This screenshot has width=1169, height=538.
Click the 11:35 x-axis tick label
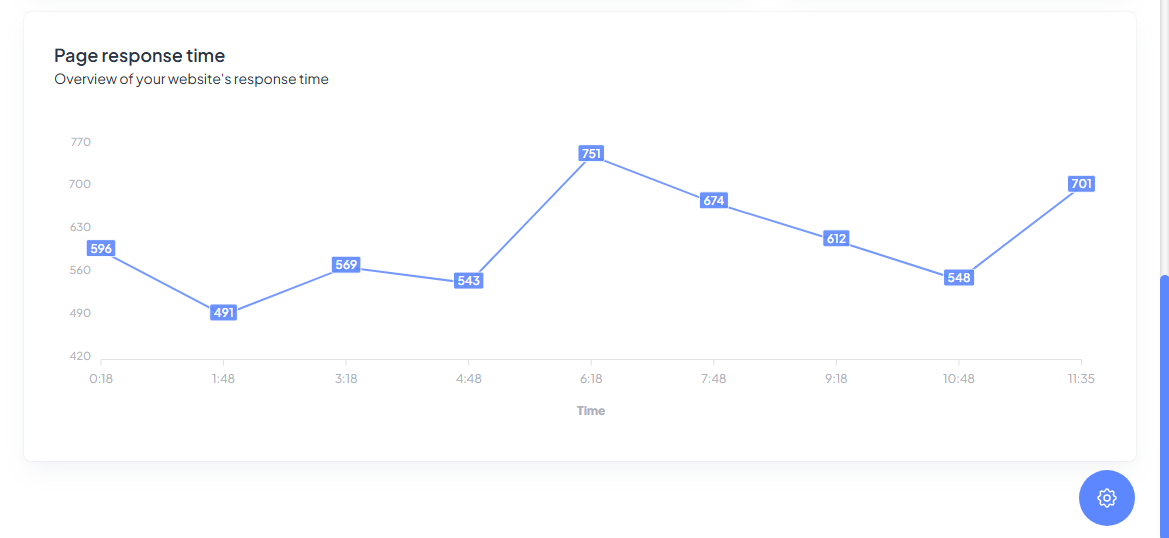[1081, 379]
